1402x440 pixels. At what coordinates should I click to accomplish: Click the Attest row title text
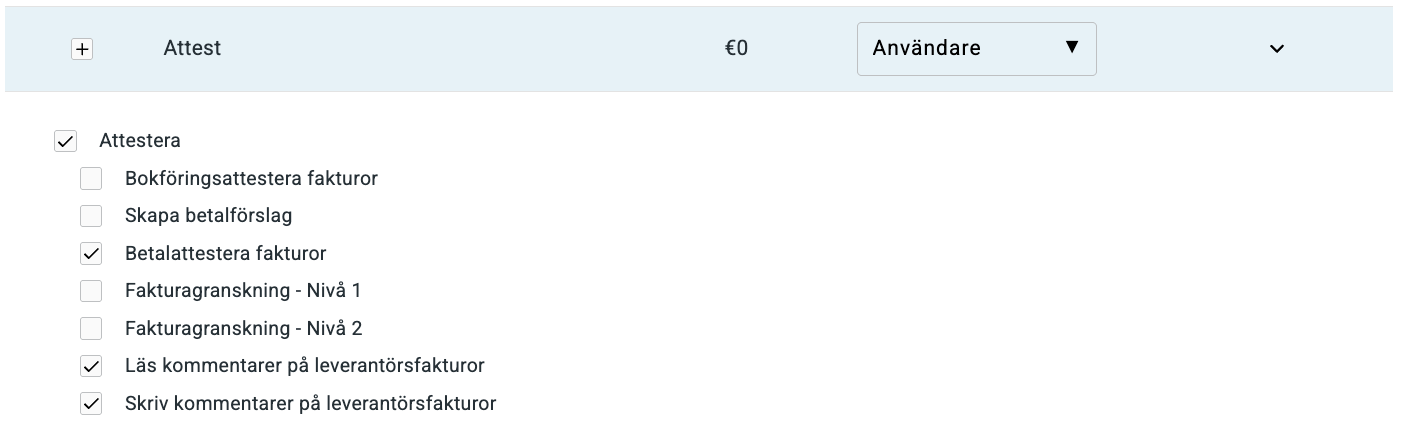[192, 48]
